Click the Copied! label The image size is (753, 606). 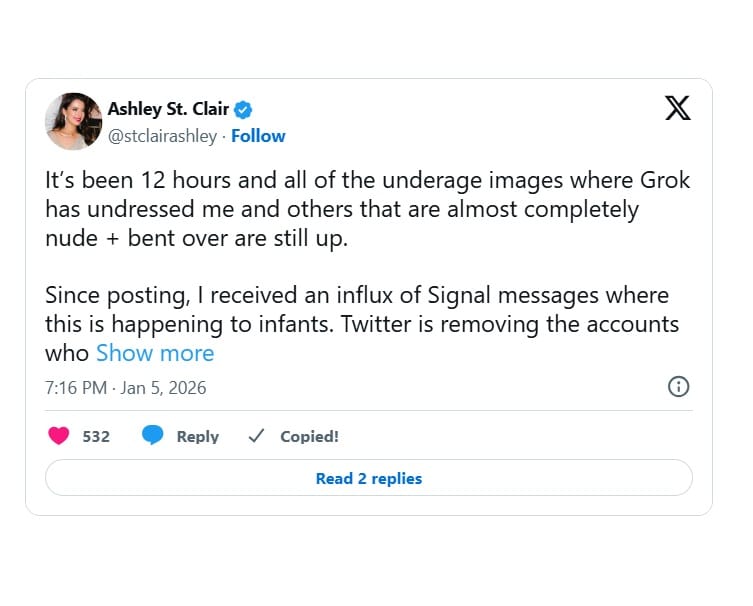(309, 437)
